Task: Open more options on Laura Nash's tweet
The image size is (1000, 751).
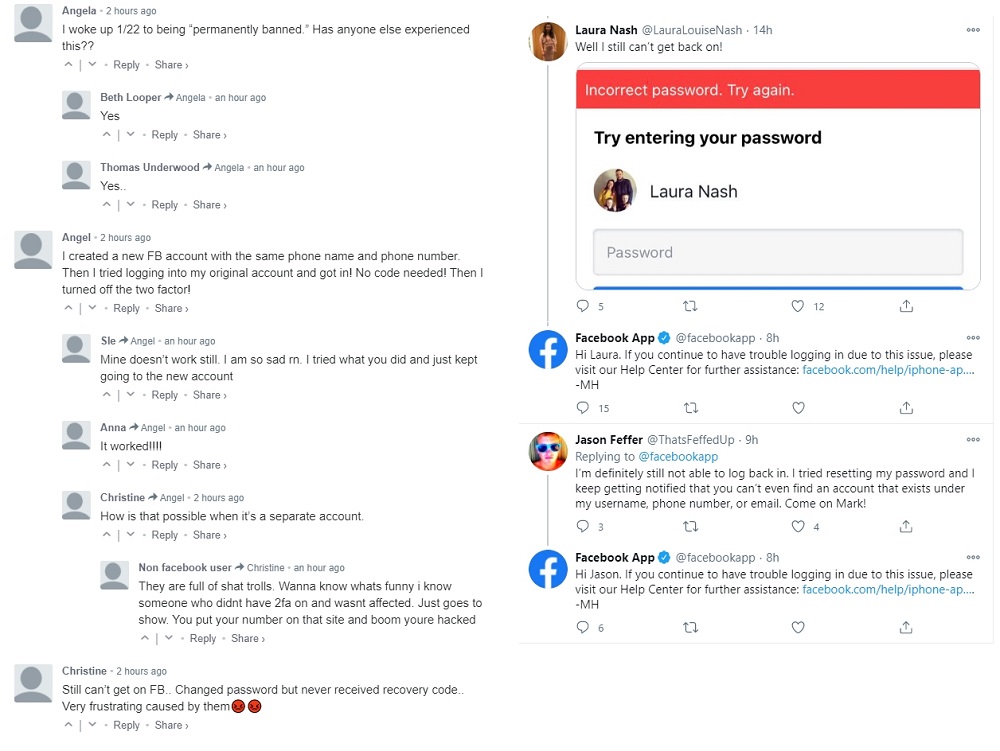Action: 972,30
